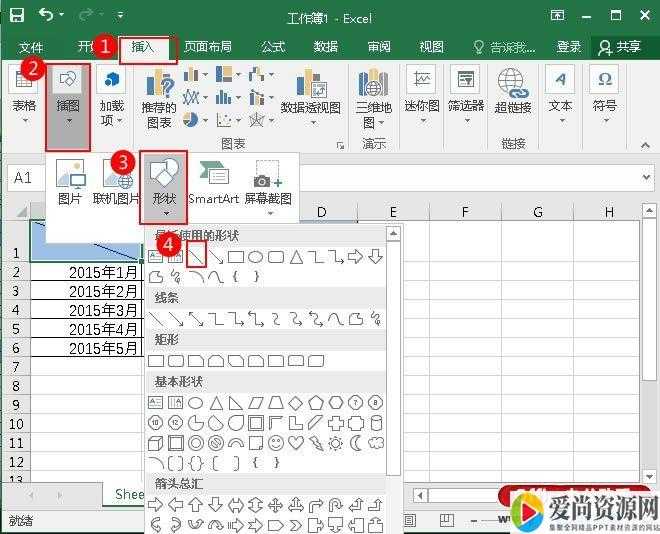Image resolution: width=660 pixels, height=534 pixels.
Task: Click the 共享 share button
Action: [619, 47]
